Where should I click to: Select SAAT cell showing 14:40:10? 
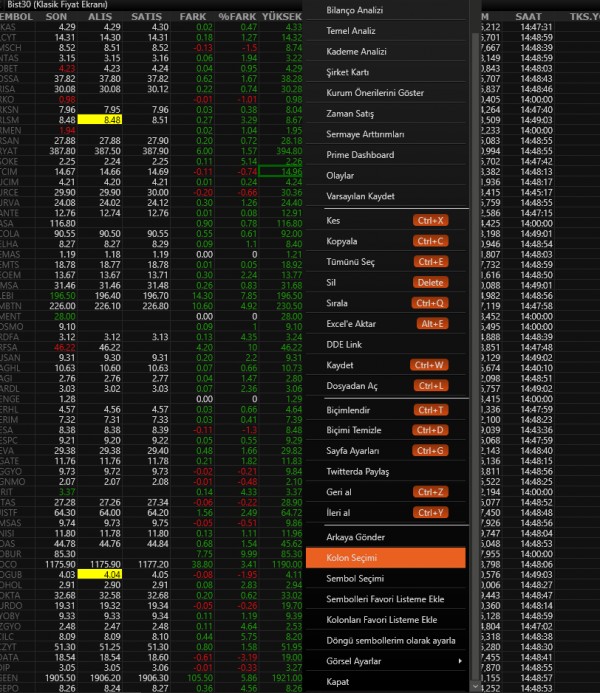[x=528, y=368]
